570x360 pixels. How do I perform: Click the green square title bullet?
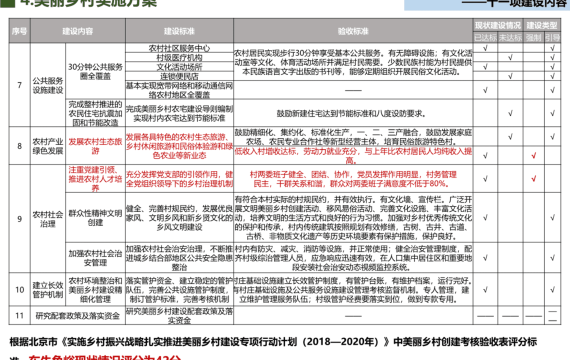[8, 3]
